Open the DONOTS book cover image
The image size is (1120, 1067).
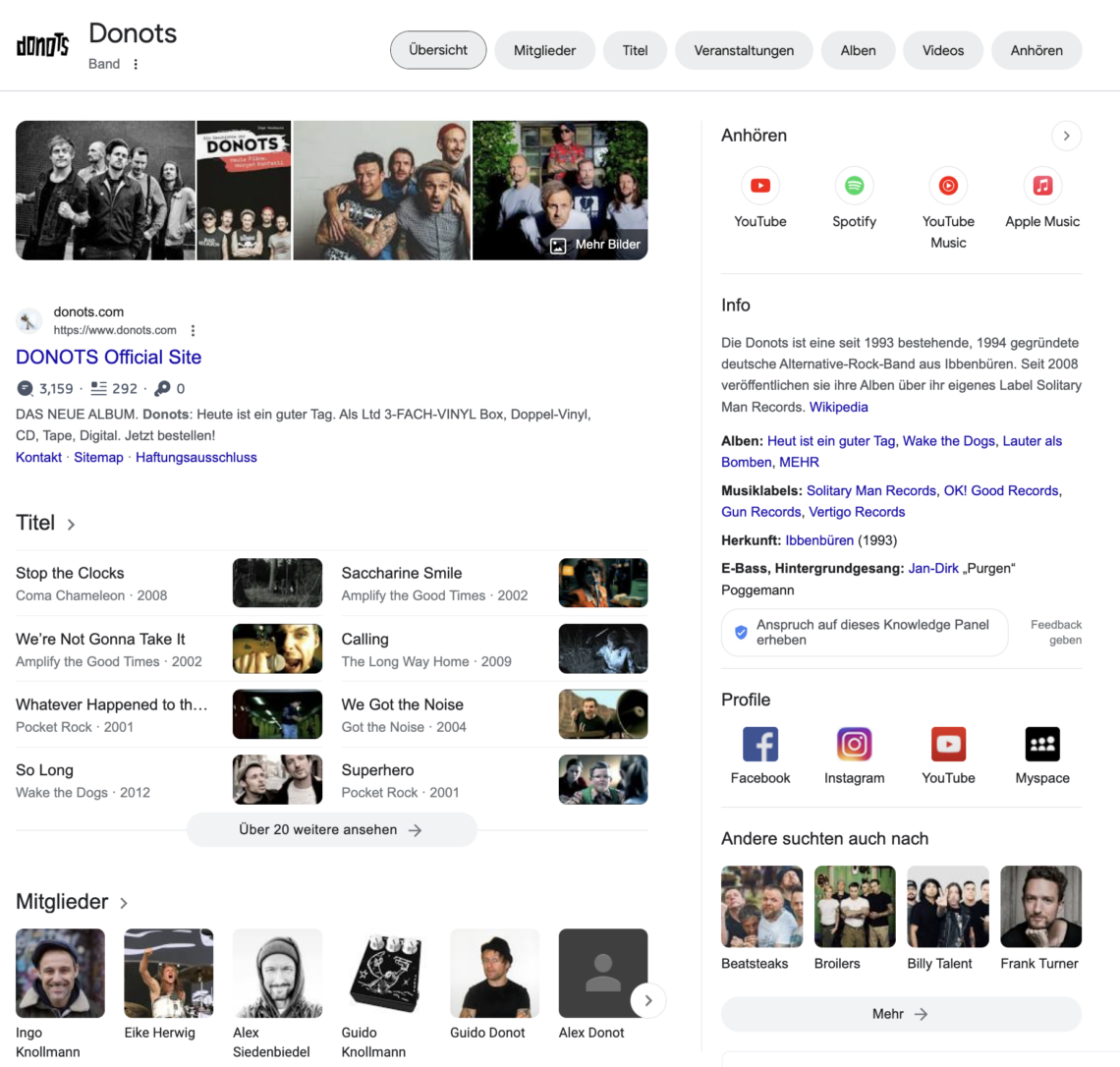(x=245, y=190)
